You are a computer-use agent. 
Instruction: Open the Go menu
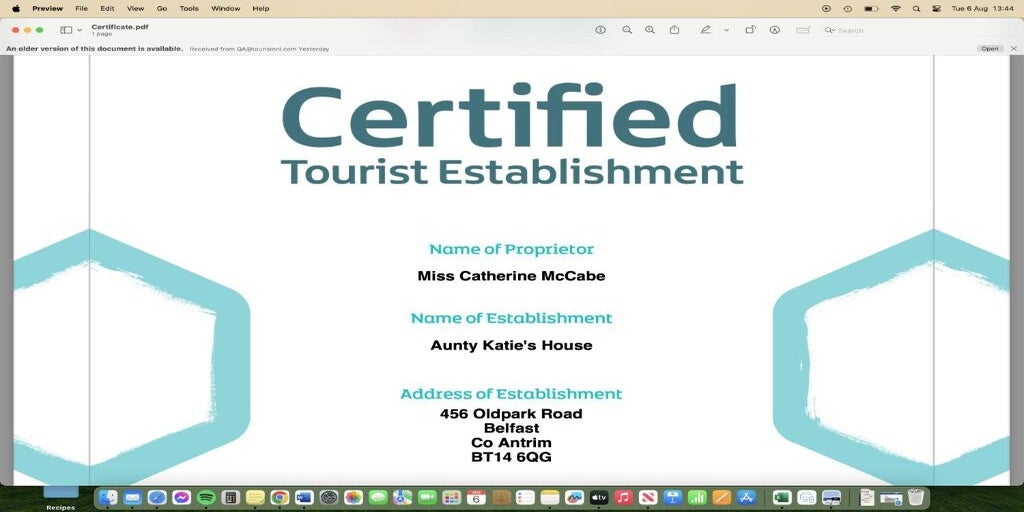click(162, 8)
